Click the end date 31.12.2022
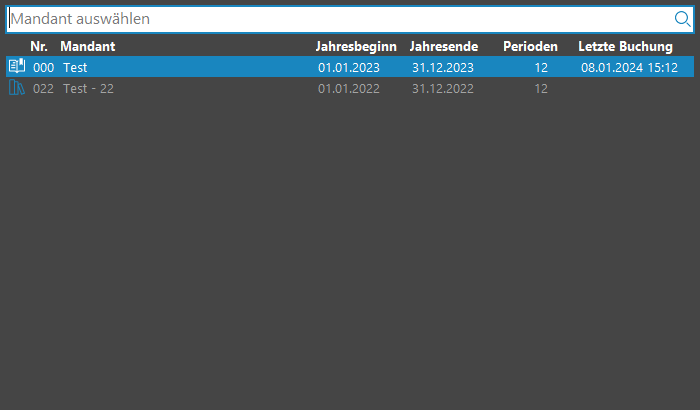700x410 pixels. [x=442, y=88]
